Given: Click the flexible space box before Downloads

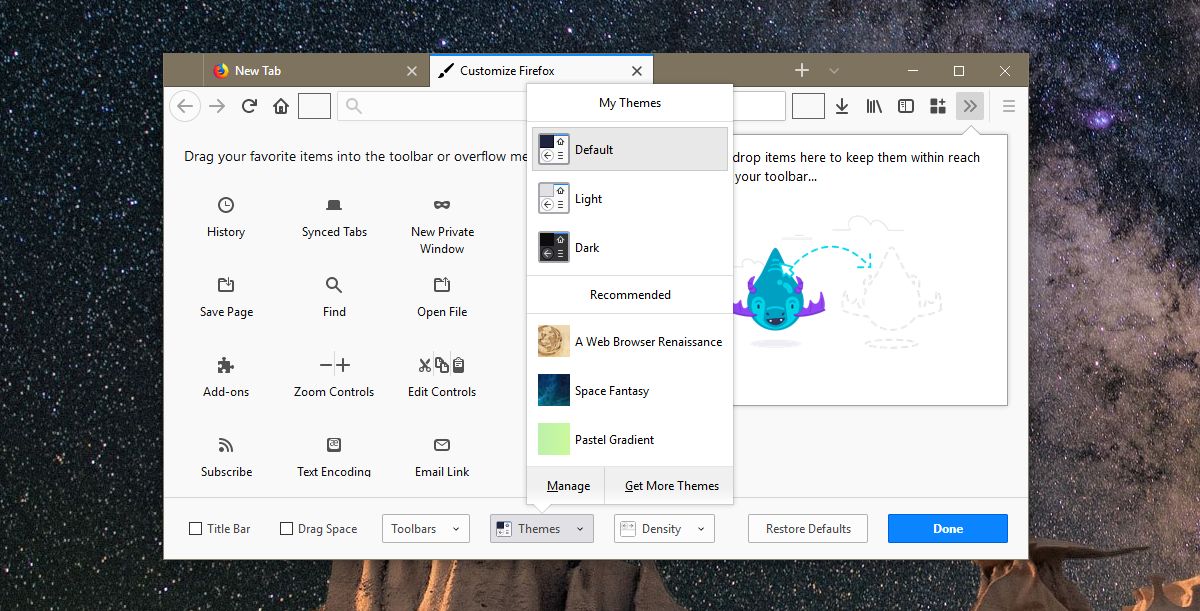Looking at the screenshot, I should 808,106.
